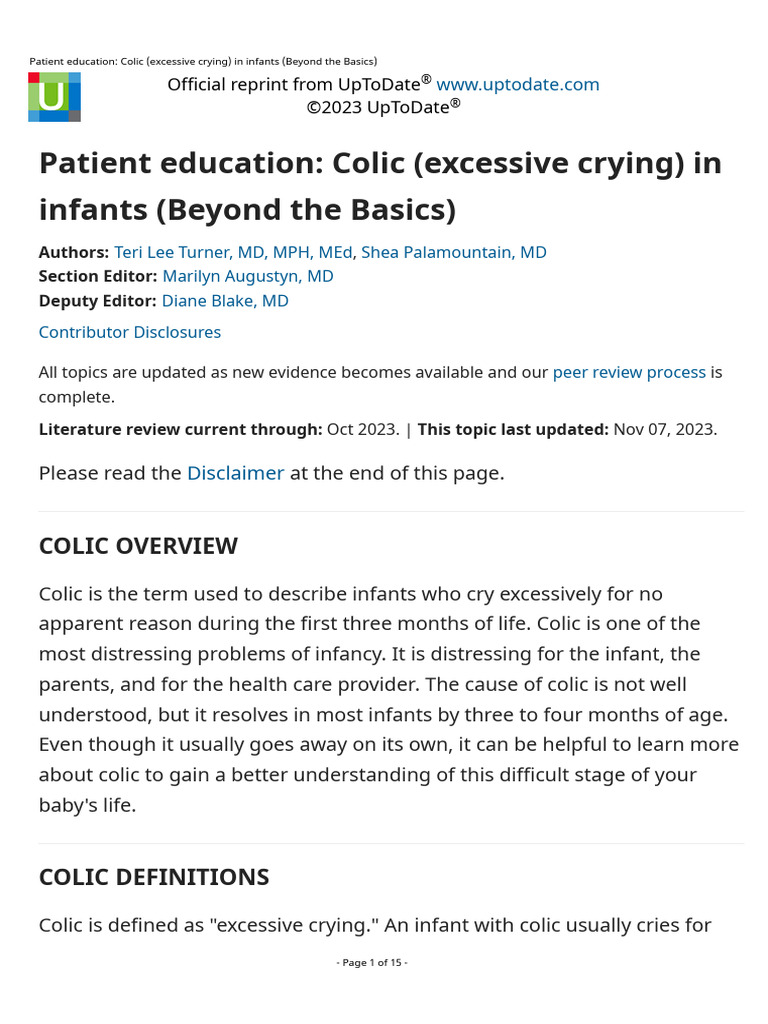The height and width of the screenshot is (1024, 768).
Task: Click the Section Editor: label
Action: 98,276
